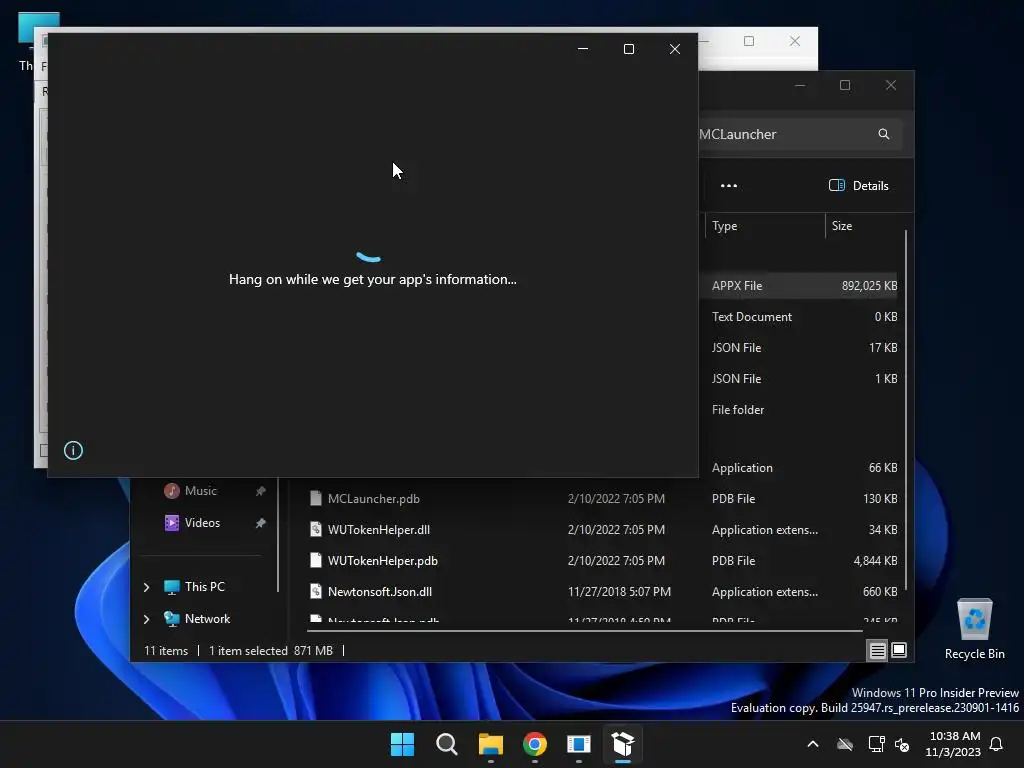
Task: Click the WUTokenHelper.pdb file icon
Action: click(x=315, y=560)
